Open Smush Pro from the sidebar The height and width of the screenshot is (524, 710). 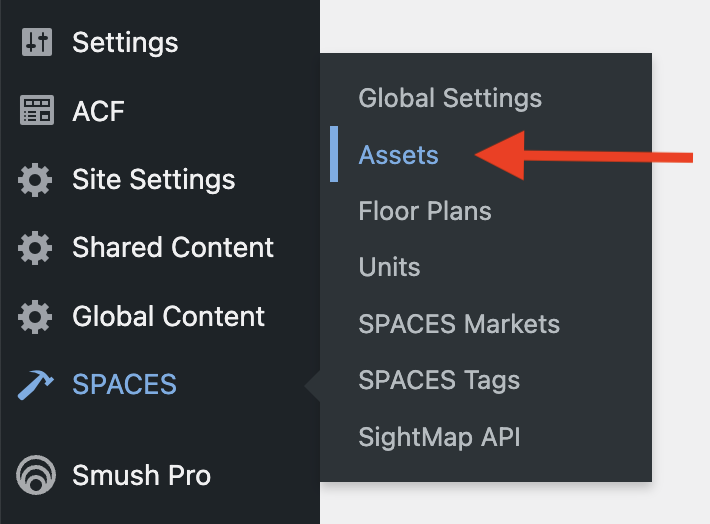point(141,475)
